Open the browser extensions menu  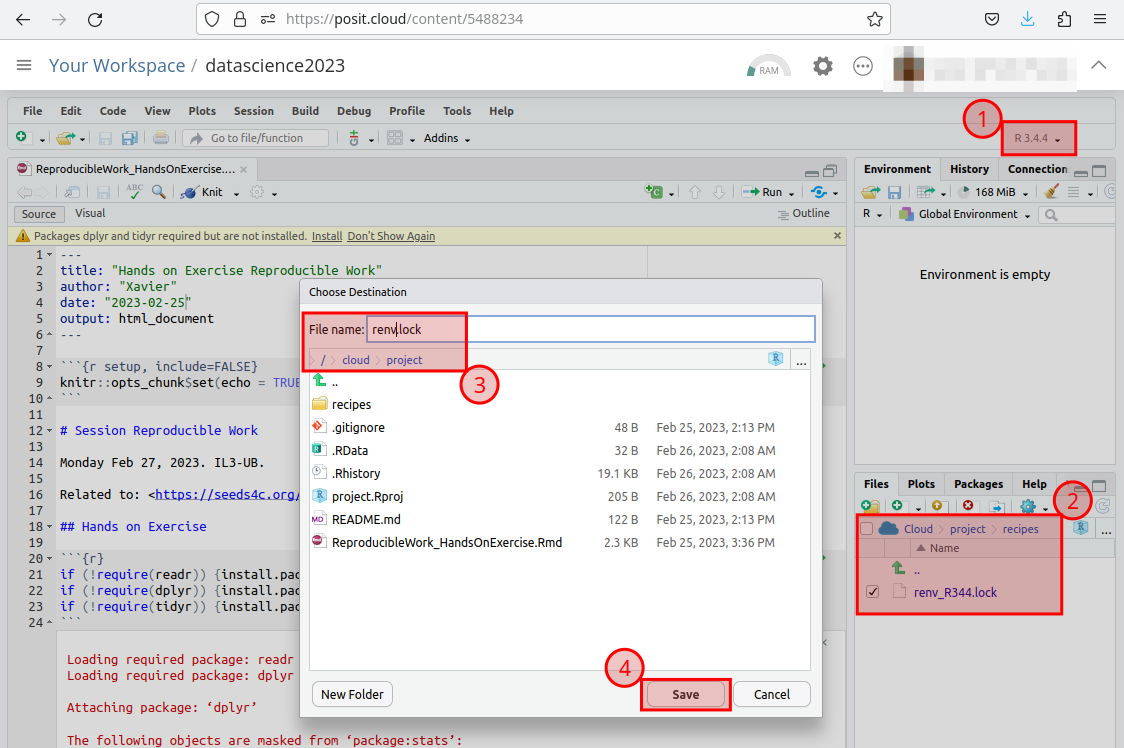click(x=1064, y=19)
